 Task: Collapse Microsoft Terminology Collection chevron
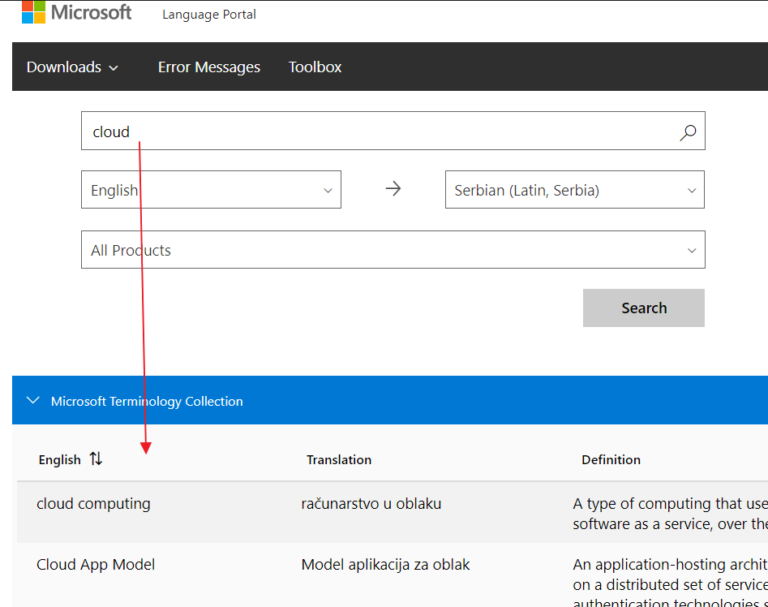(33, 401)
